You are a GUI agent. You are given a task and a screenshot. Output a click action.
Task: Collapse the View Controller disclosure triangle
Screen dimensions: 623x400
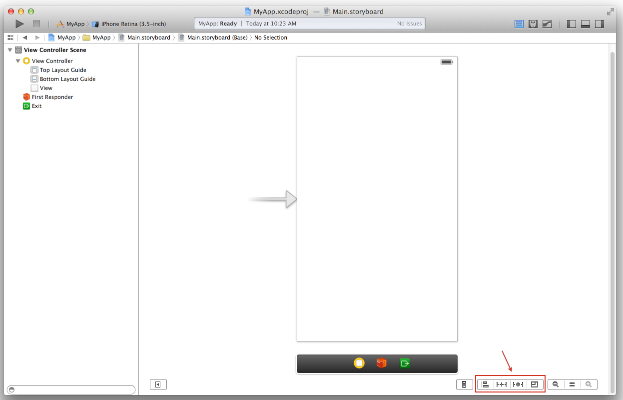tap(18, 60)
